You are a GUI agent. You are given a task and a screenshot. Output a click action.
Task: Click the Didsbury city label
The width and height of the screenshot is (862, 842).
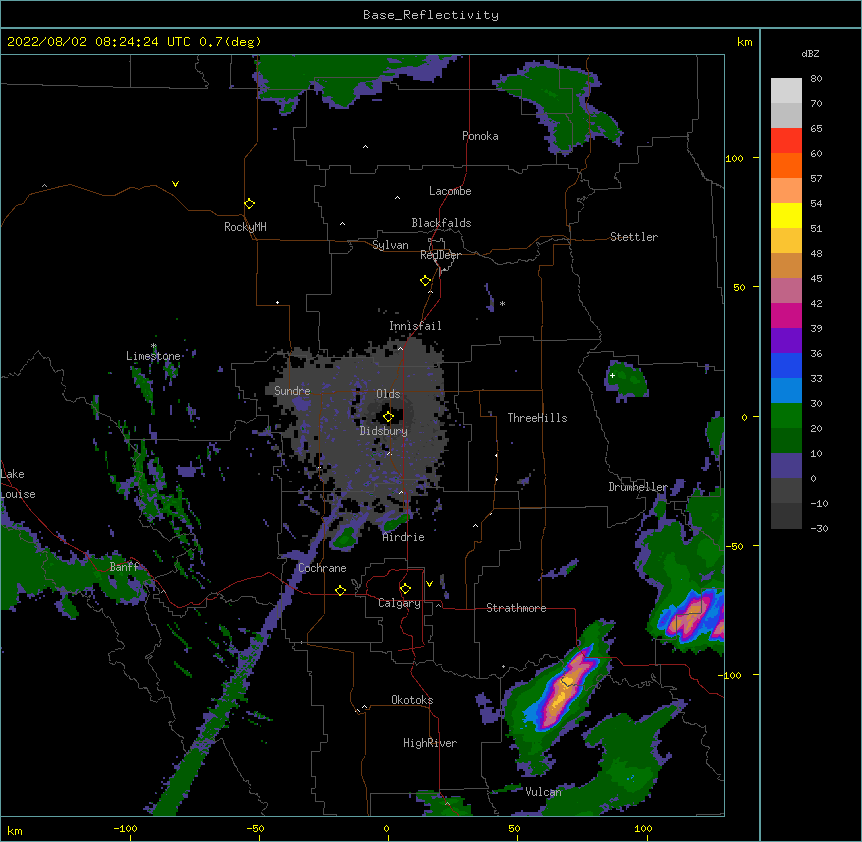(x=384, y=431)
